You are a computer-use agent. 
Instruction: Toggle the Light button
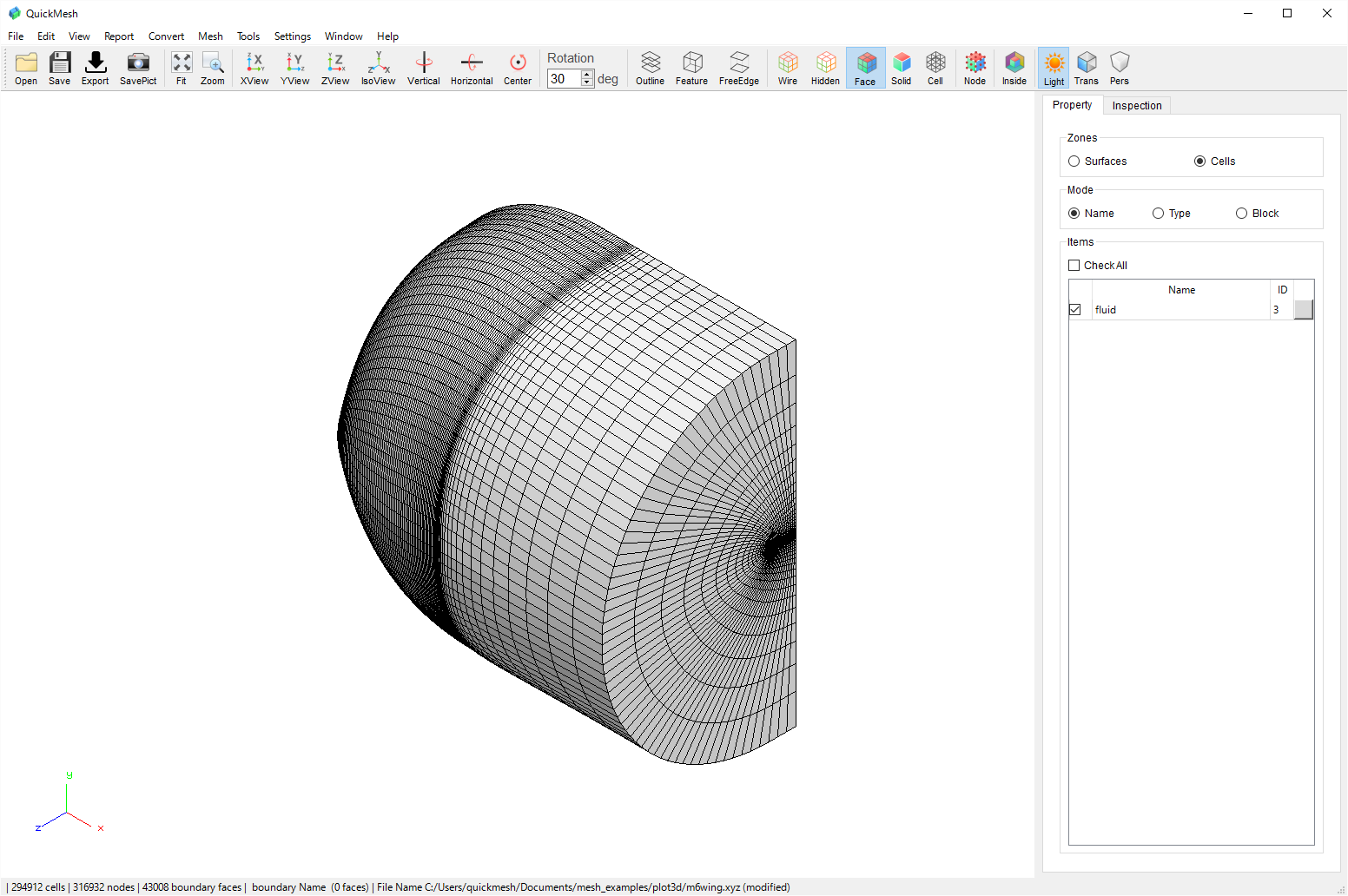click(1054, 68)
